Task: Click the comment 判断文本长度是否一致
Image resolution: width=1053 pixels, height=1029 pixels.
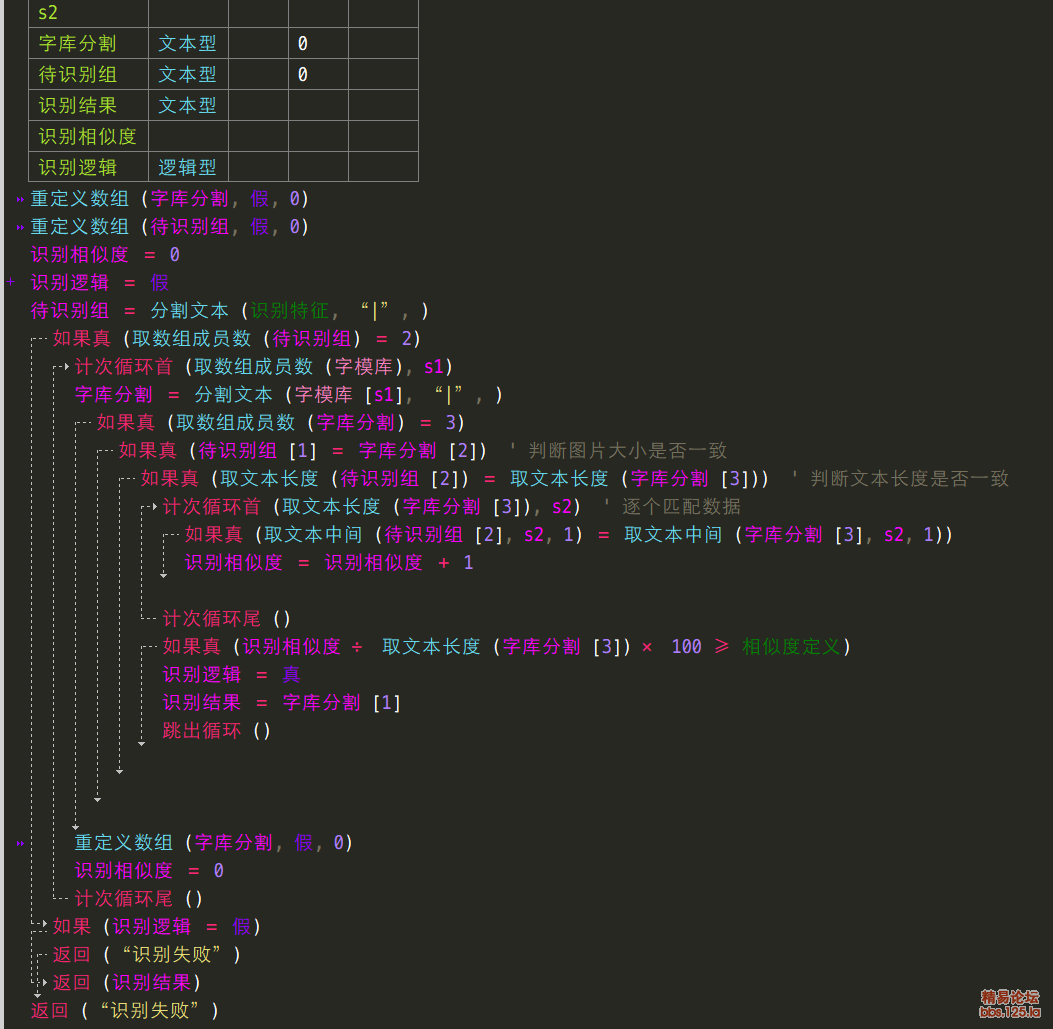Action: 909,479
